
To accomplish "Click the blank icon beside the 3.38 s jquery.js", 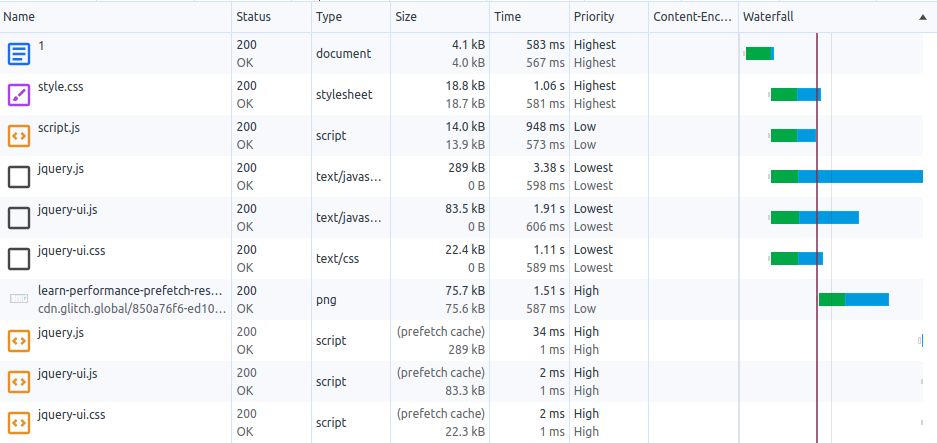I will point(19,177).
